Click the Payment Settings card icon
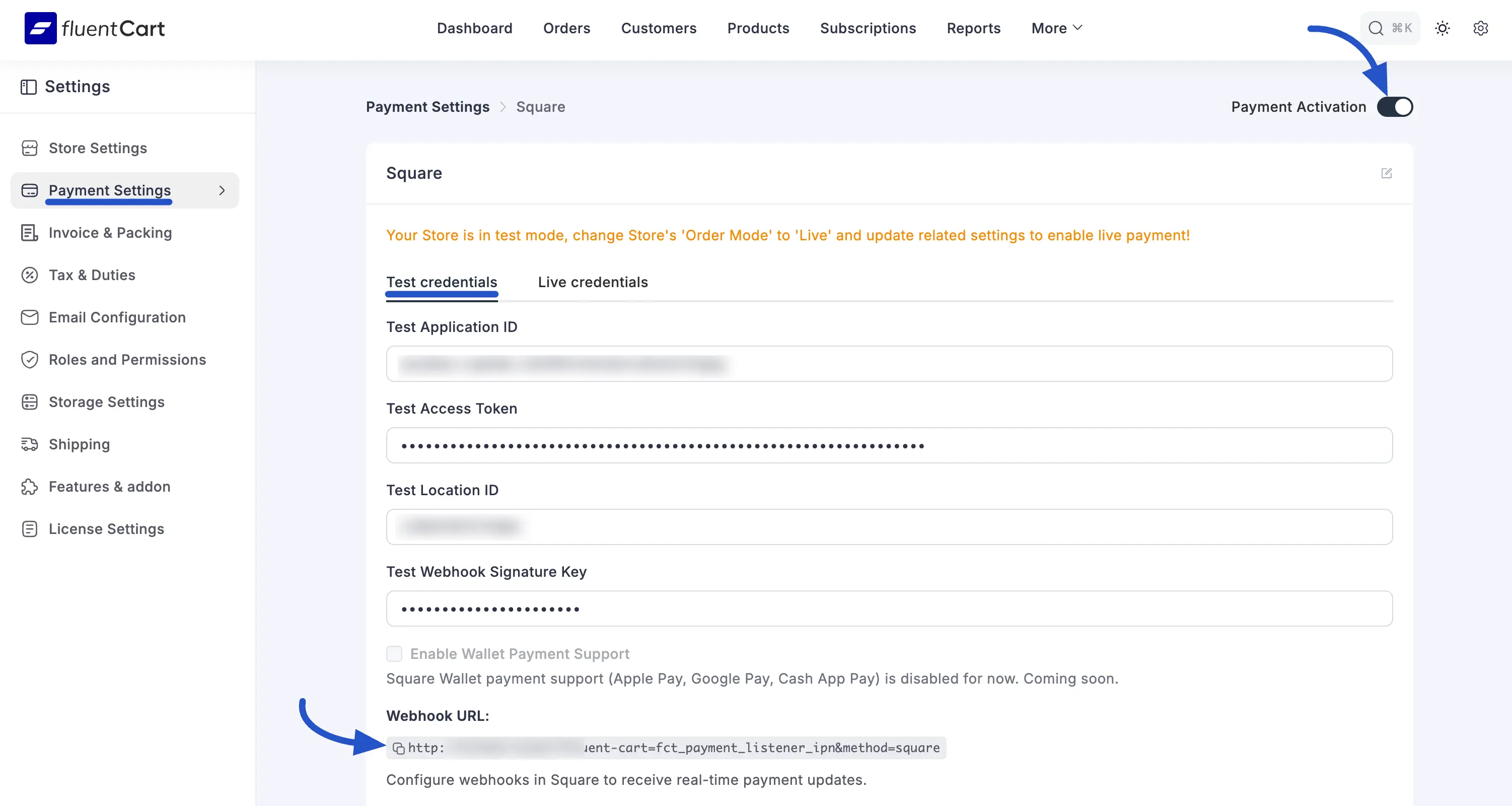 pyautogui.click(x=29, y=190)
